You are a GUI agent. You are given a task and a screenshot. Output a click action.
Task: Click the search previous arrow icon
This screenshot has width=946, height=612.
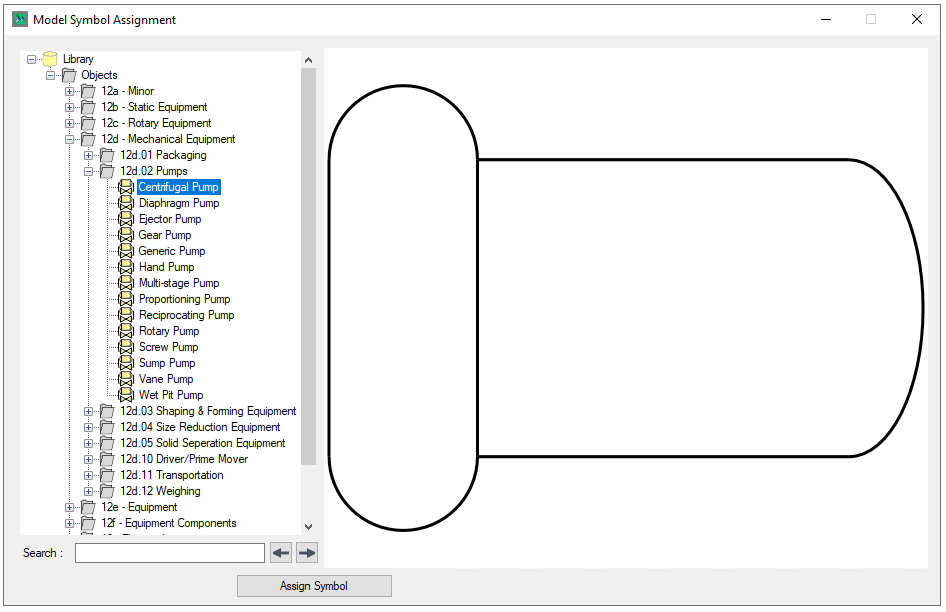pyautogui.click(x=281, y=553)
